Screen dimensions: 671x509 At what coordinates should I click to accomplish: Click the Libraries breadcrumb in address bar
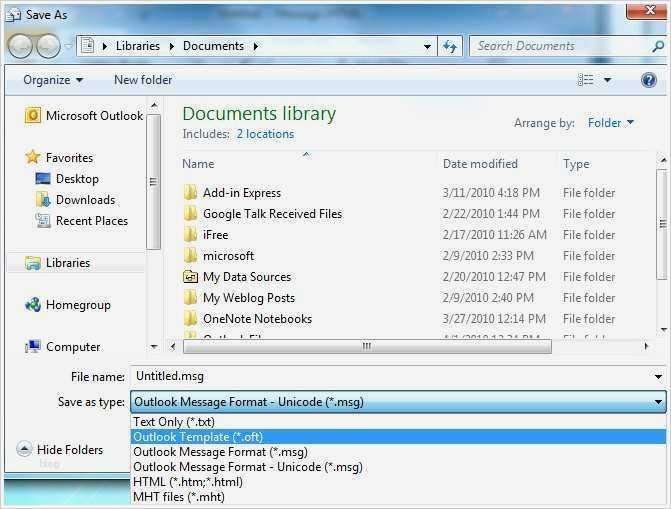click(x=138, y=46)
